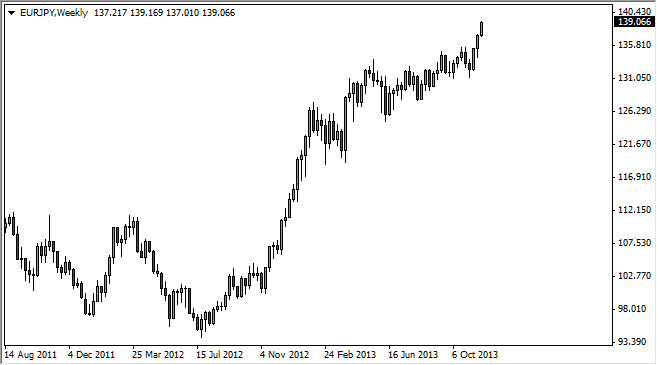Image resolution: width=657 pixels, height=365 pixels.
Task: Click the 126.290 price scale label
Action: [634, 111]
